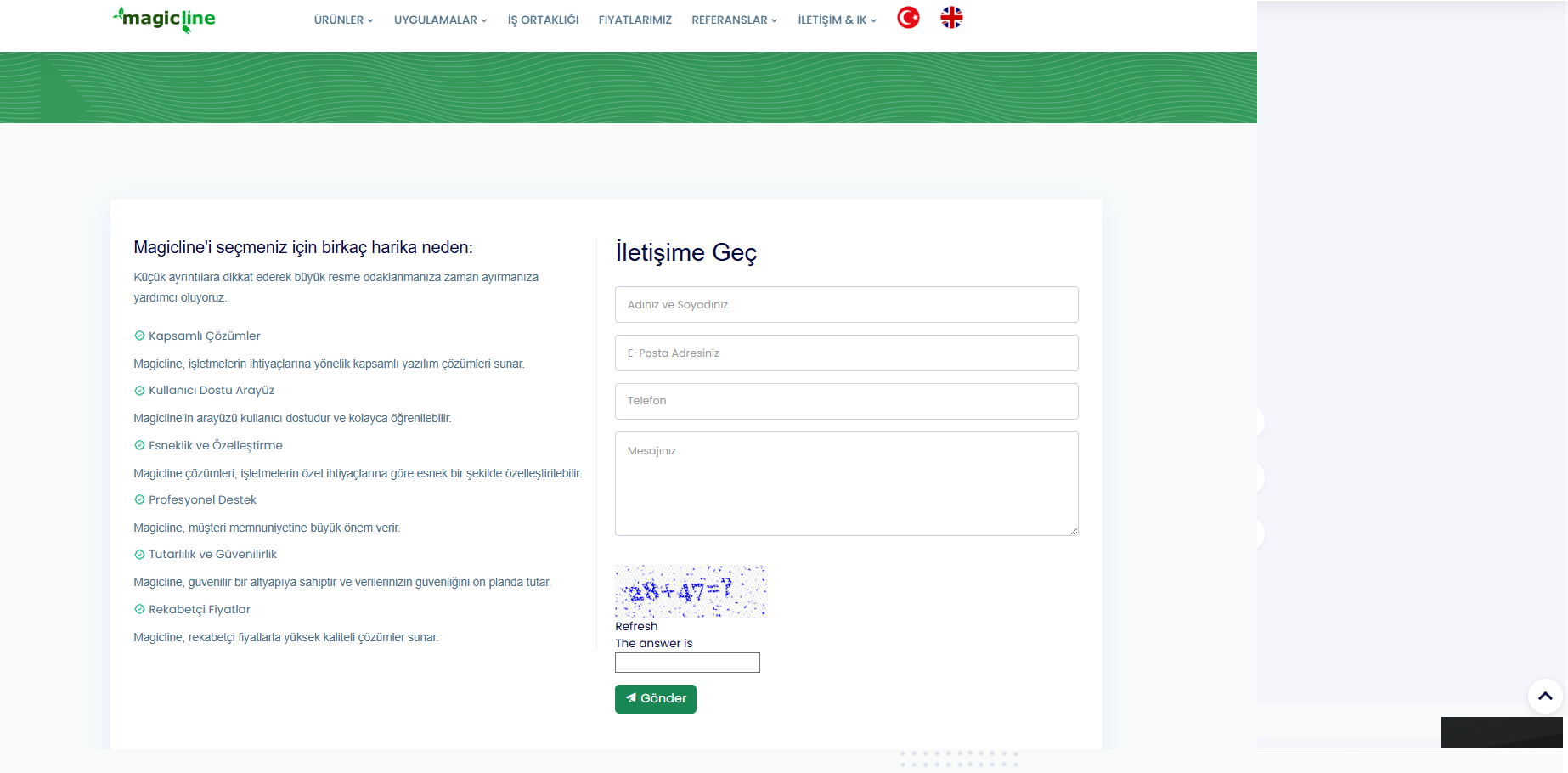
Task: Focus the CAPTCHA answer input box
Action: (687, 663)
